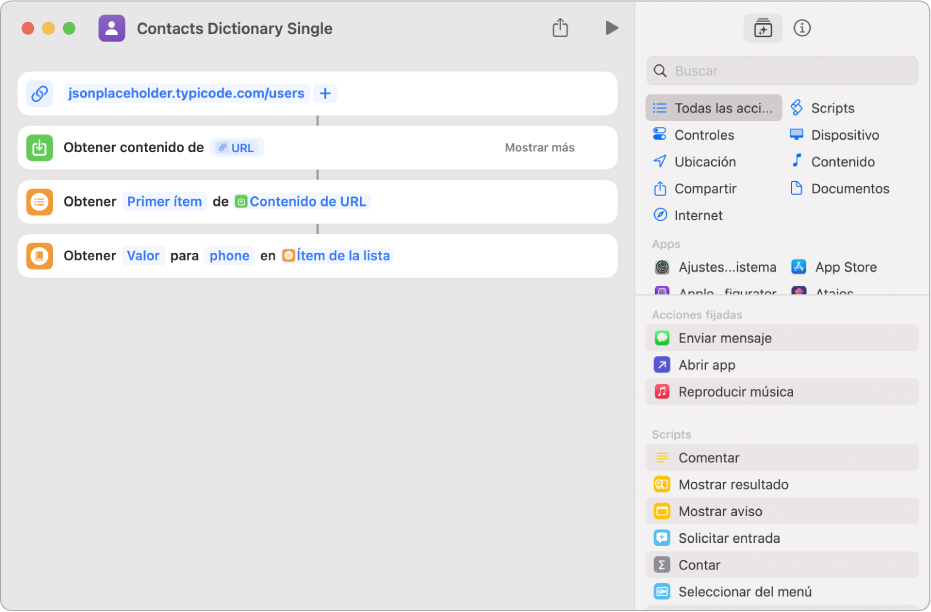This screenshot has width=931, height=612.
Task: Open the Scripts category
Action: pos(822,108)
